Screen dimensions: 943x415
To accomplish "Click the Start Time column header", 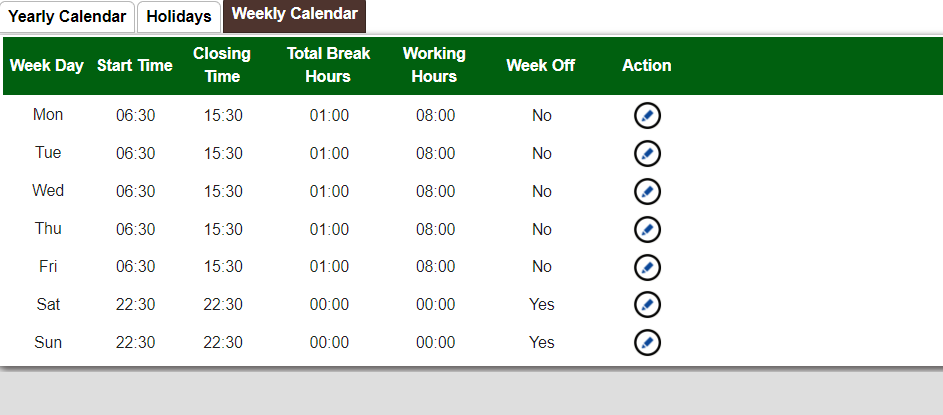I will click(135, 66).
